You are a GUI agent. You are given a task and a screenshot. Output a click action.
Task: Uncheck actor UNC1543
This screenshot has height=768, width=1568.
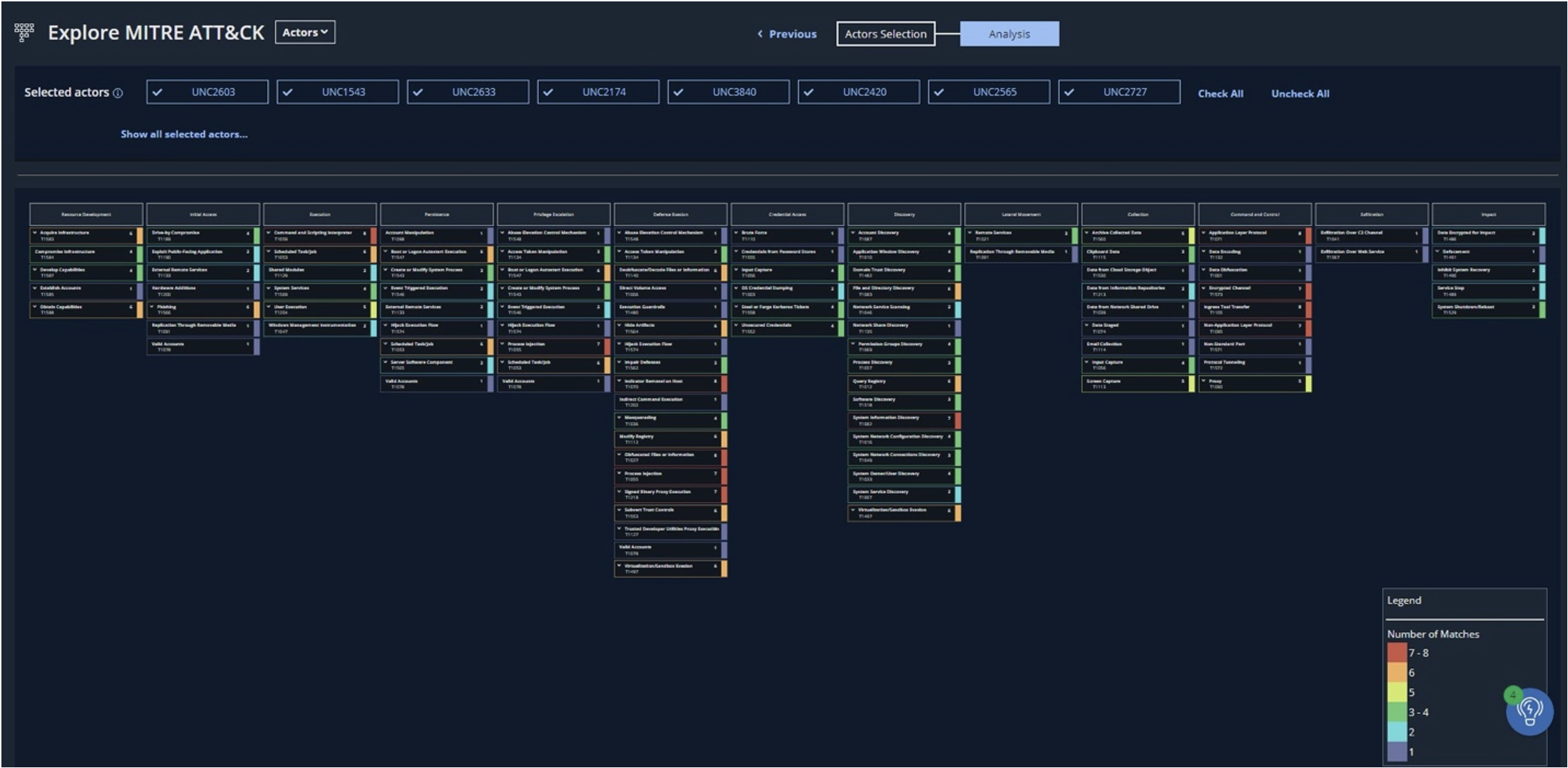(337, 92)
